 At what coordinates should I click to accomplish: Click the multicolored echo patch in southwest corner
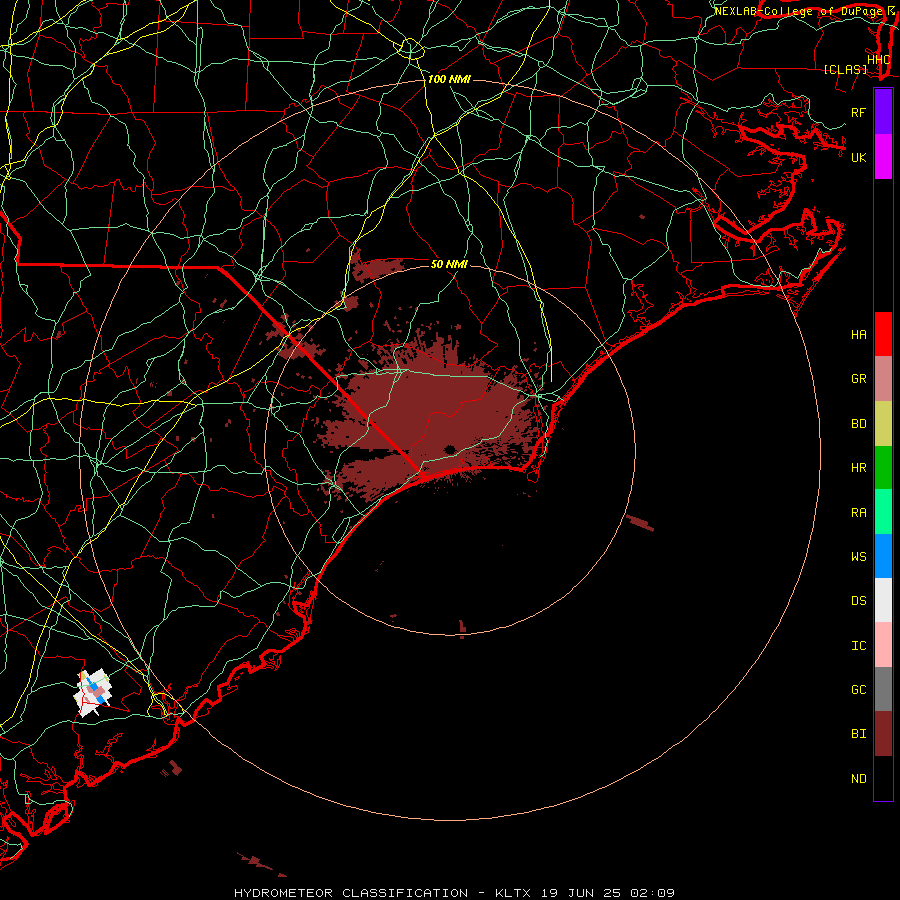coord(92,693)
